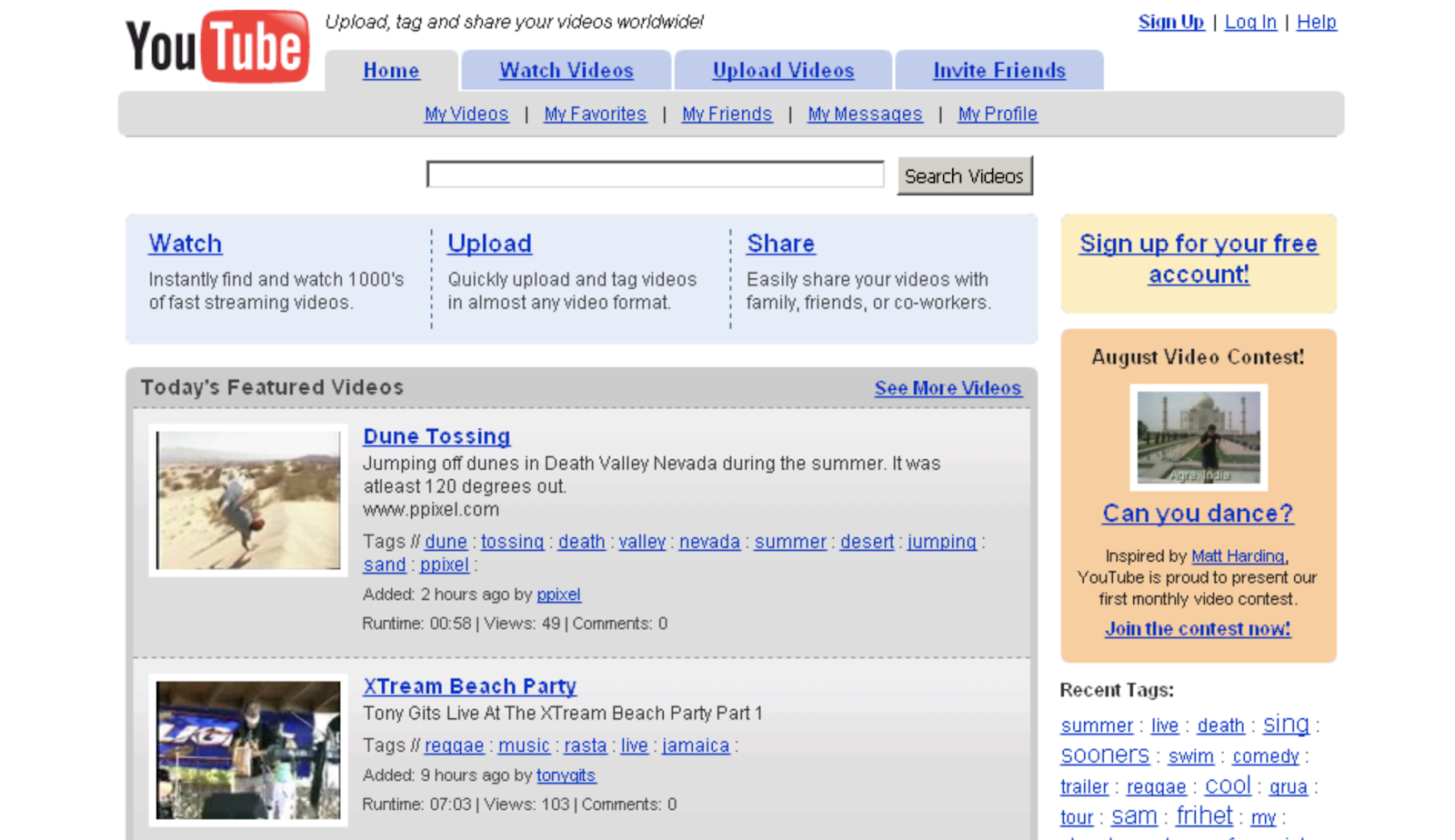Select the jamaica tag

696,745
